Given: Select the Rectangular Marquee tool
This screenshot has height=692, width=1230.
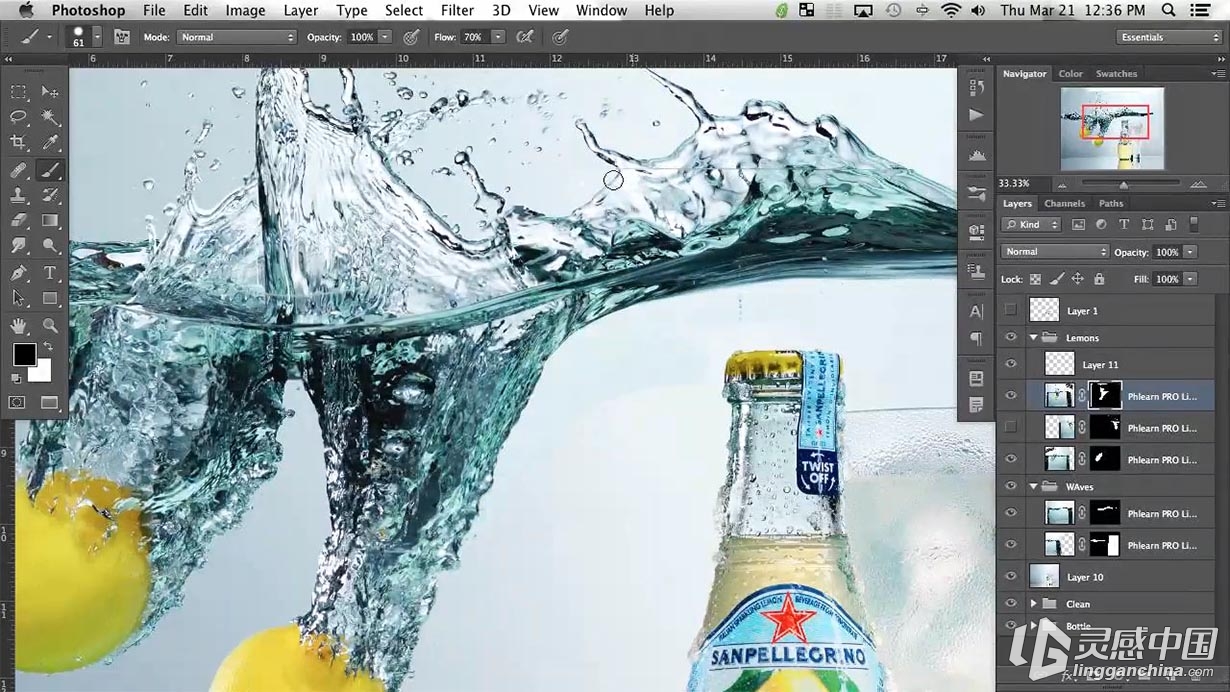Looking at the screenshot, I should 18,92.
